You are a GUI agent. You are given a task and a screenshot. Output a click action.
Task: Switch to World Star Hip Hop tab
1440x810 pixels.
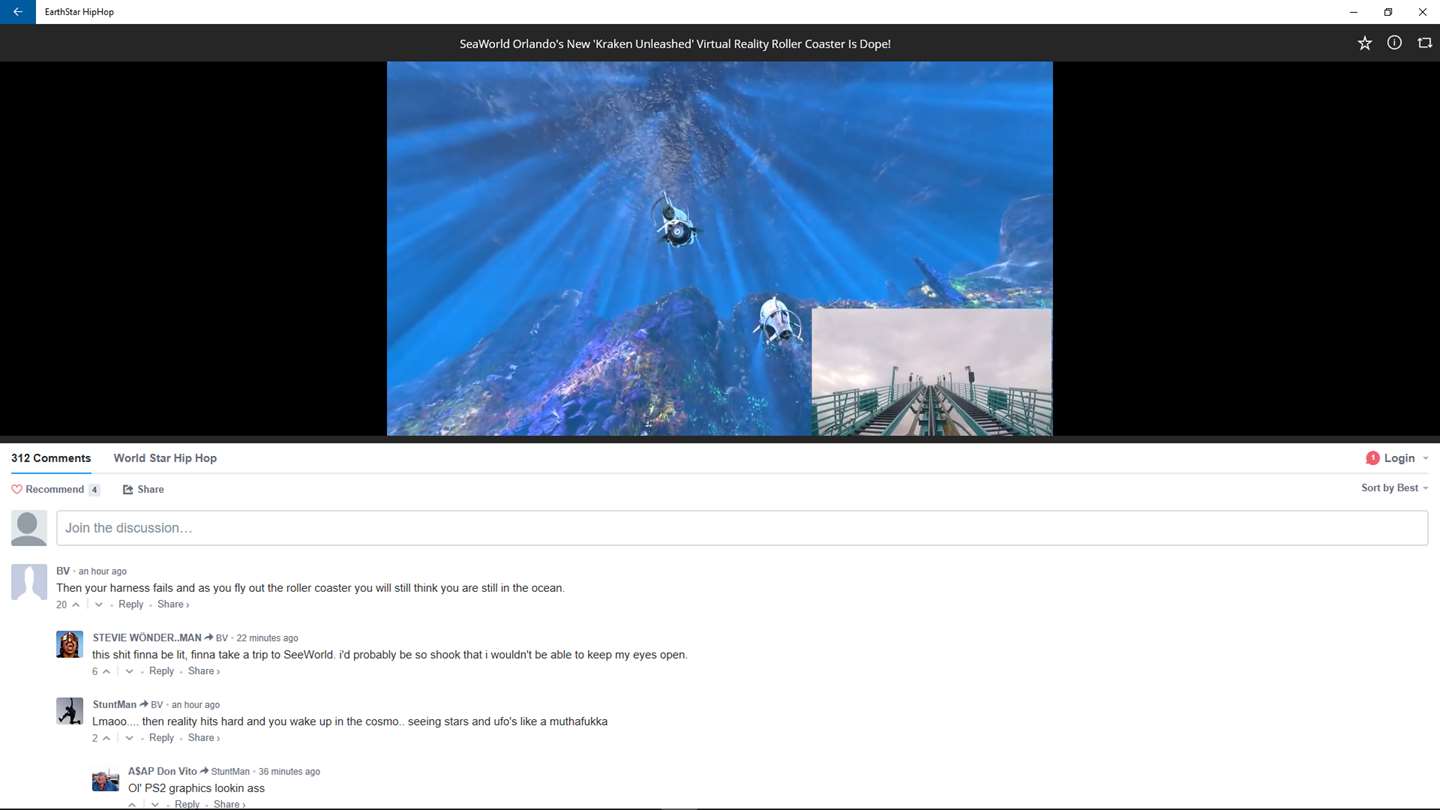165,458
